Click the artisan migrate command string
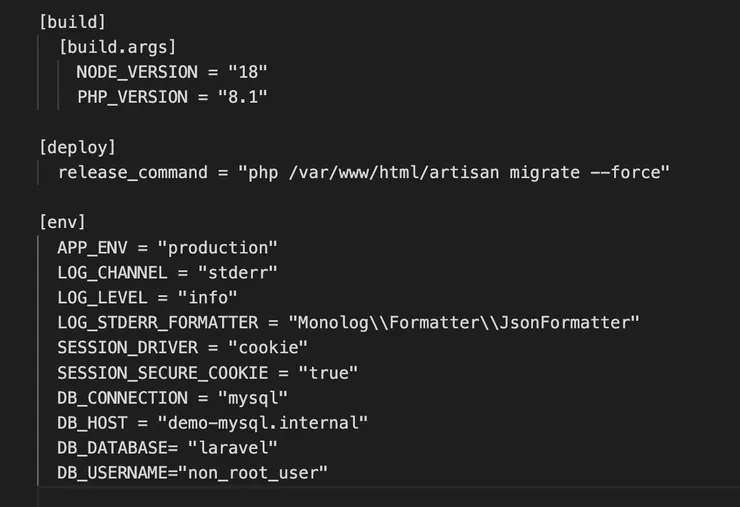The image size is (740, 507). tap(453, 172)
